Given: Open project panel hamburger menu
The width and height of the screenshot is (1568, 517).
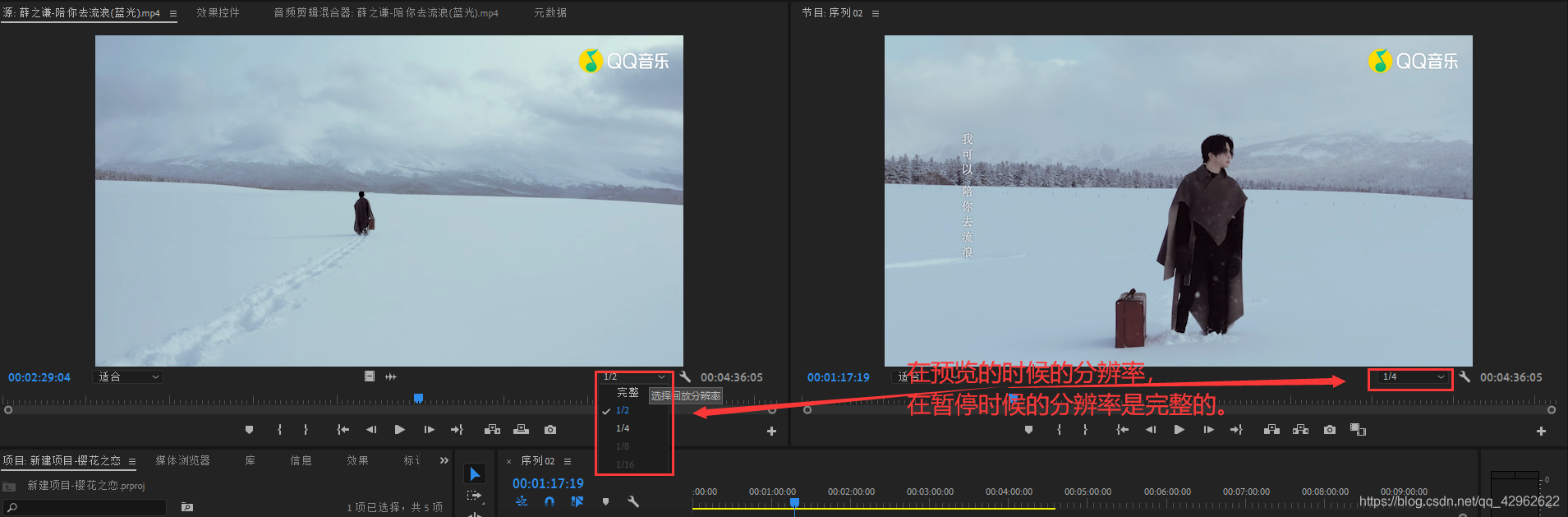Looking at the screenshot, I should [x=132, y=461].
